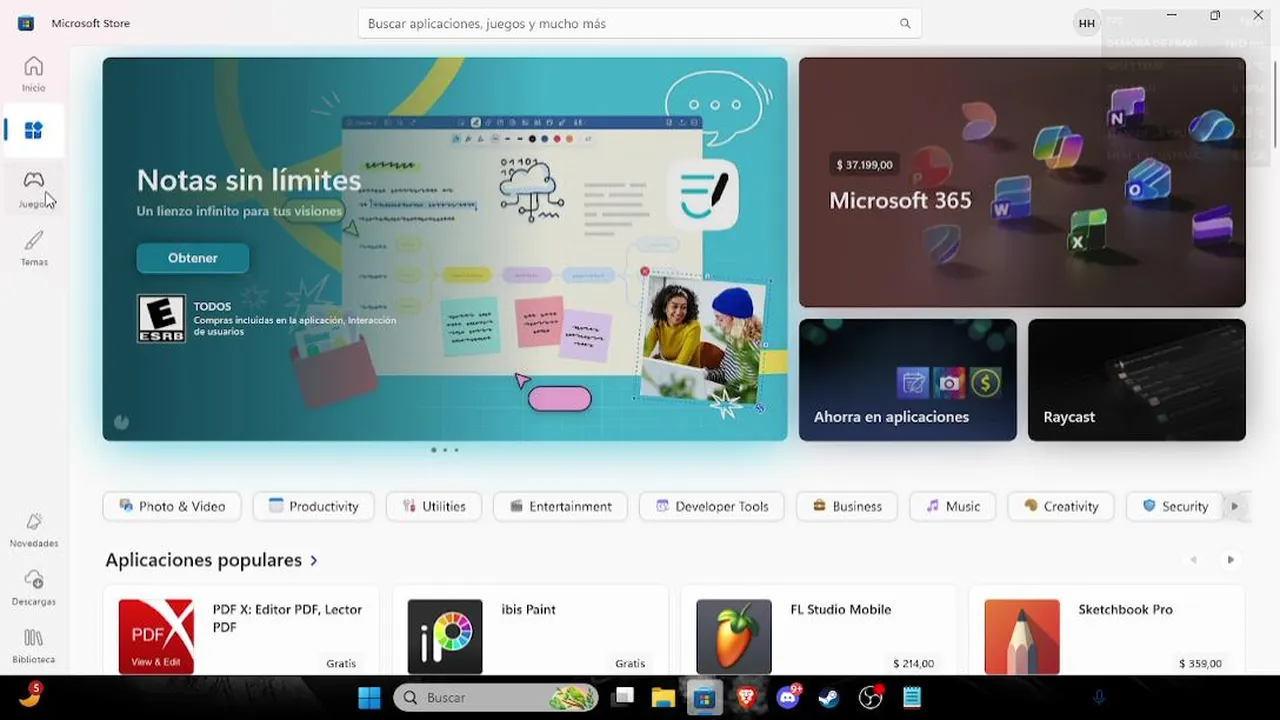Click the banner carousel page dots
The image size is (1280, 720).
click(445, 450)
